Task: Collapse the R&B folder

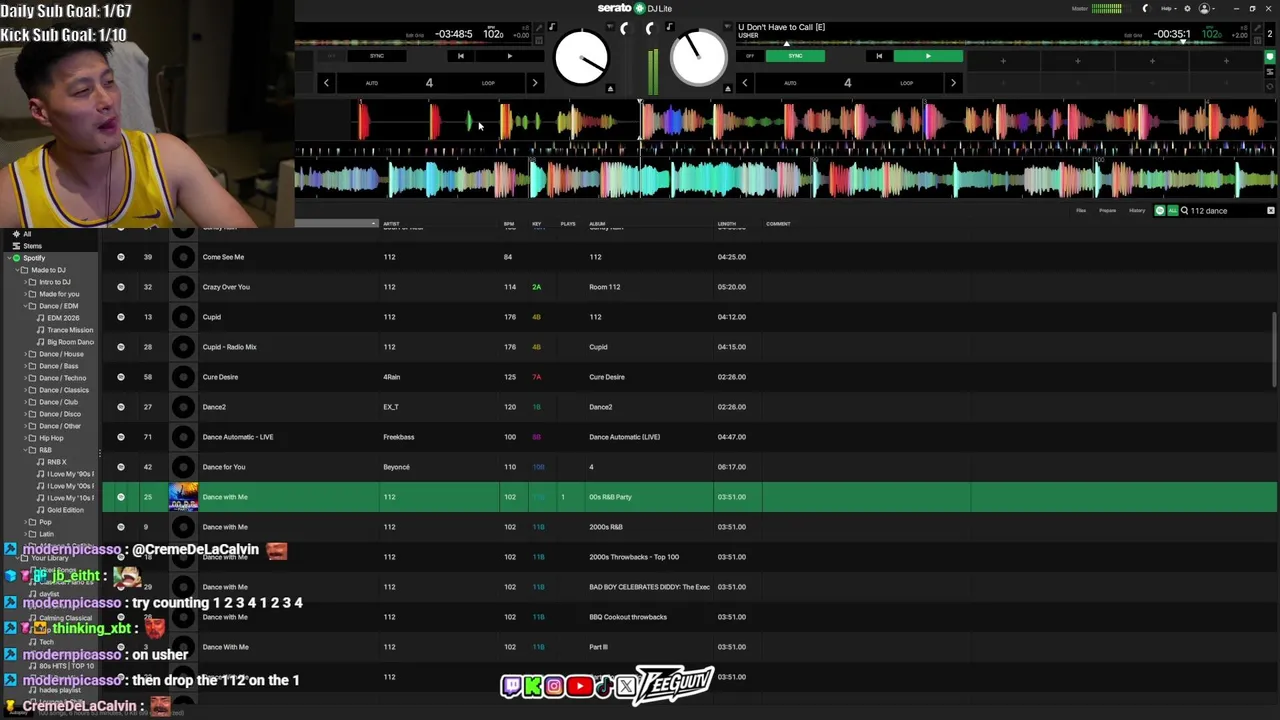Action: coord(23,450)
